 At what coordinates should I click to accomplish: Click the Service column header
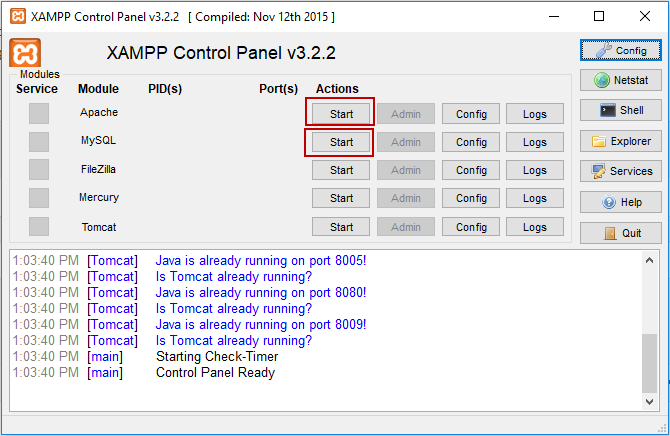coord(37,88)
